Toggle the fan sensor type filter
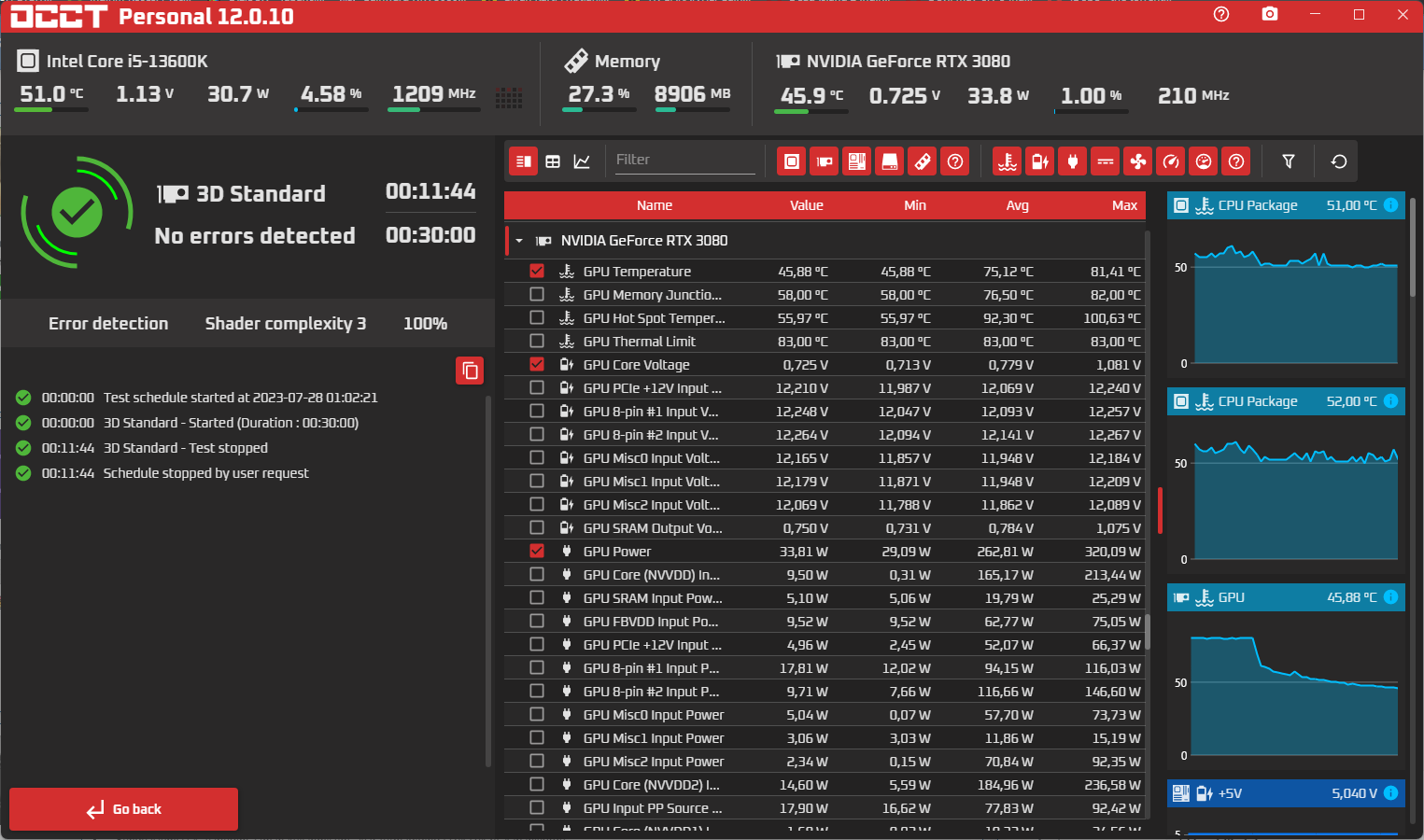The width and height of the screenshot is (1424, 840). click(x=1138, y=161)
